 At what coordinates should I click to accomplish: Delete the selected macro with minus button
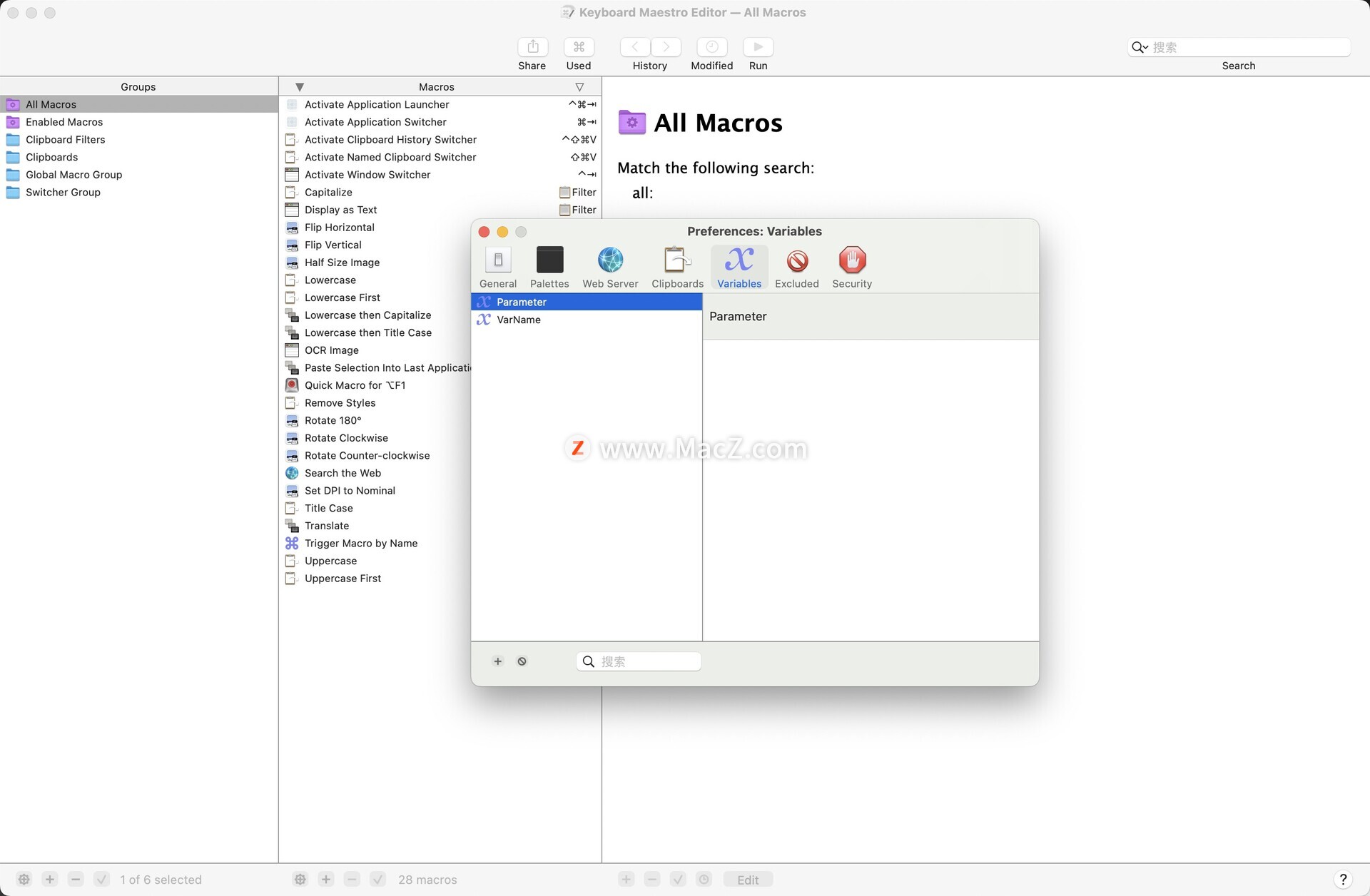pyautogui.click(x=352, y=880)
